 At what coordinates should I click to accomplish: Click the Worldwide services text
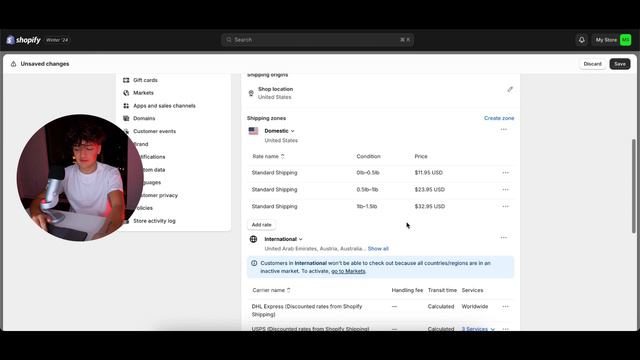tap(475, 307)
